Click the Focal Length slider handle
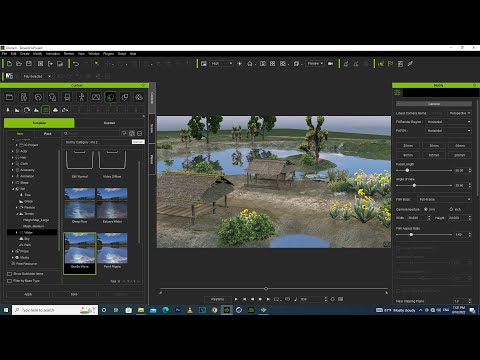Viewport: 480px width, 360px height. [x=407, y=170]
